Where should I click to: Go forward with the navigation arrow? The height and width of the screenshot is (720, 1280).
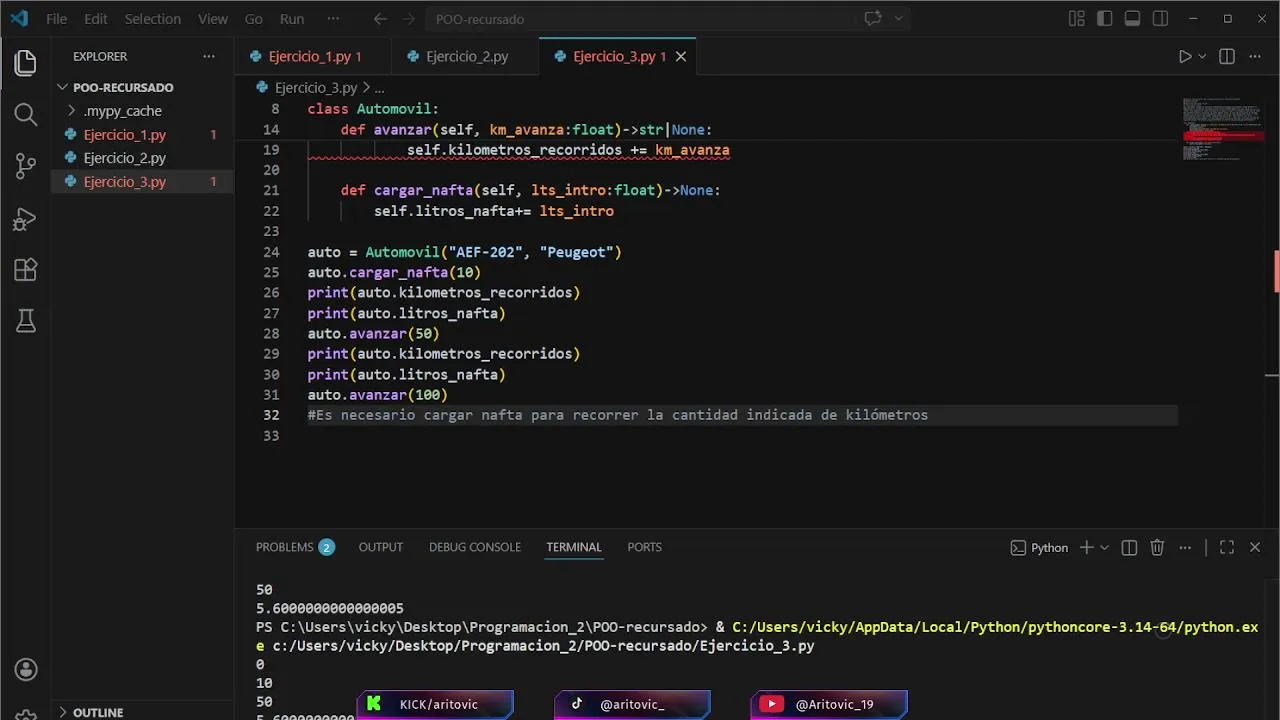[408, 18]
